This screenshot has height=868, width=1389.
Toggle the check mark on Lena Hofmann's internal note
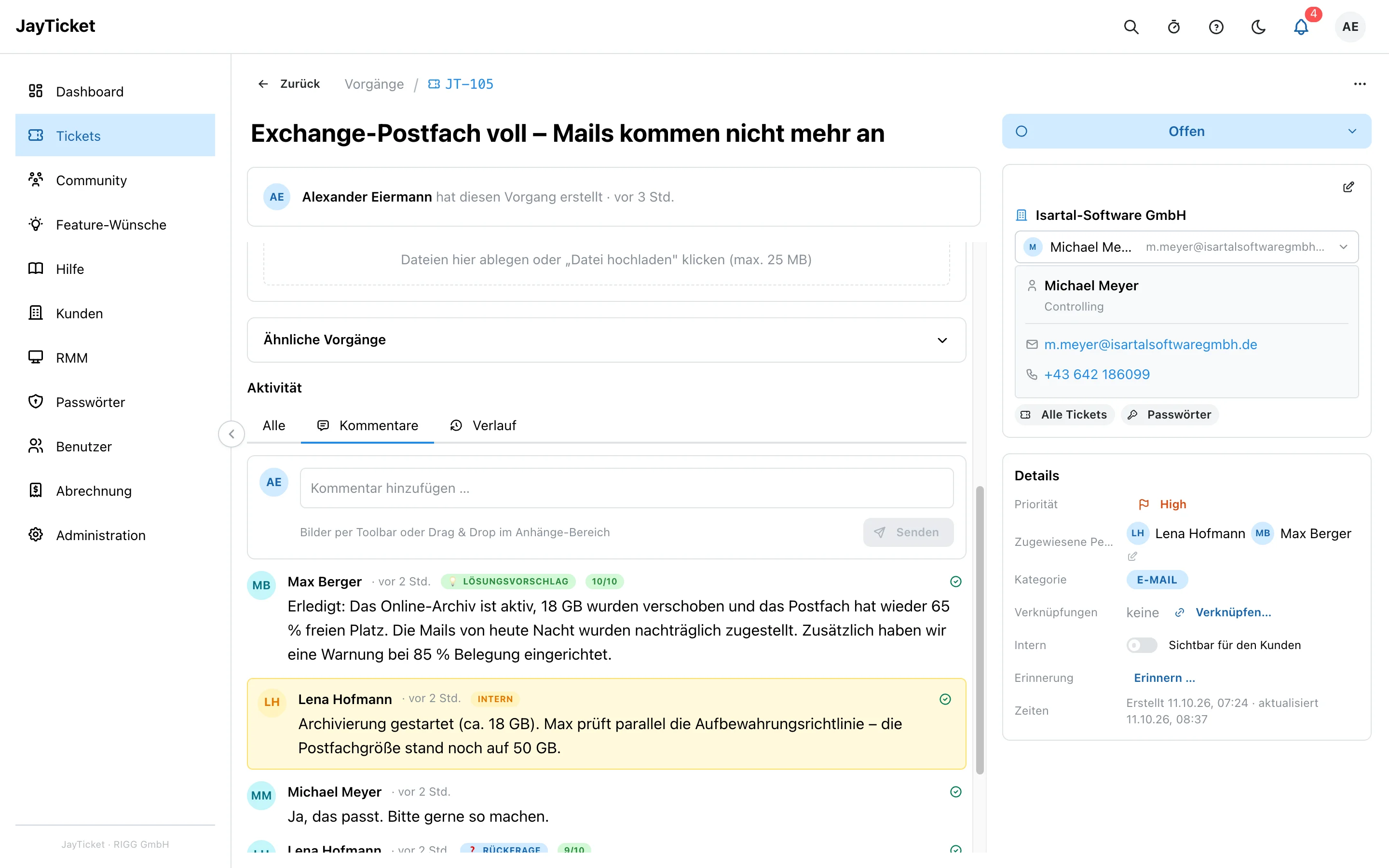coord(945,699)
